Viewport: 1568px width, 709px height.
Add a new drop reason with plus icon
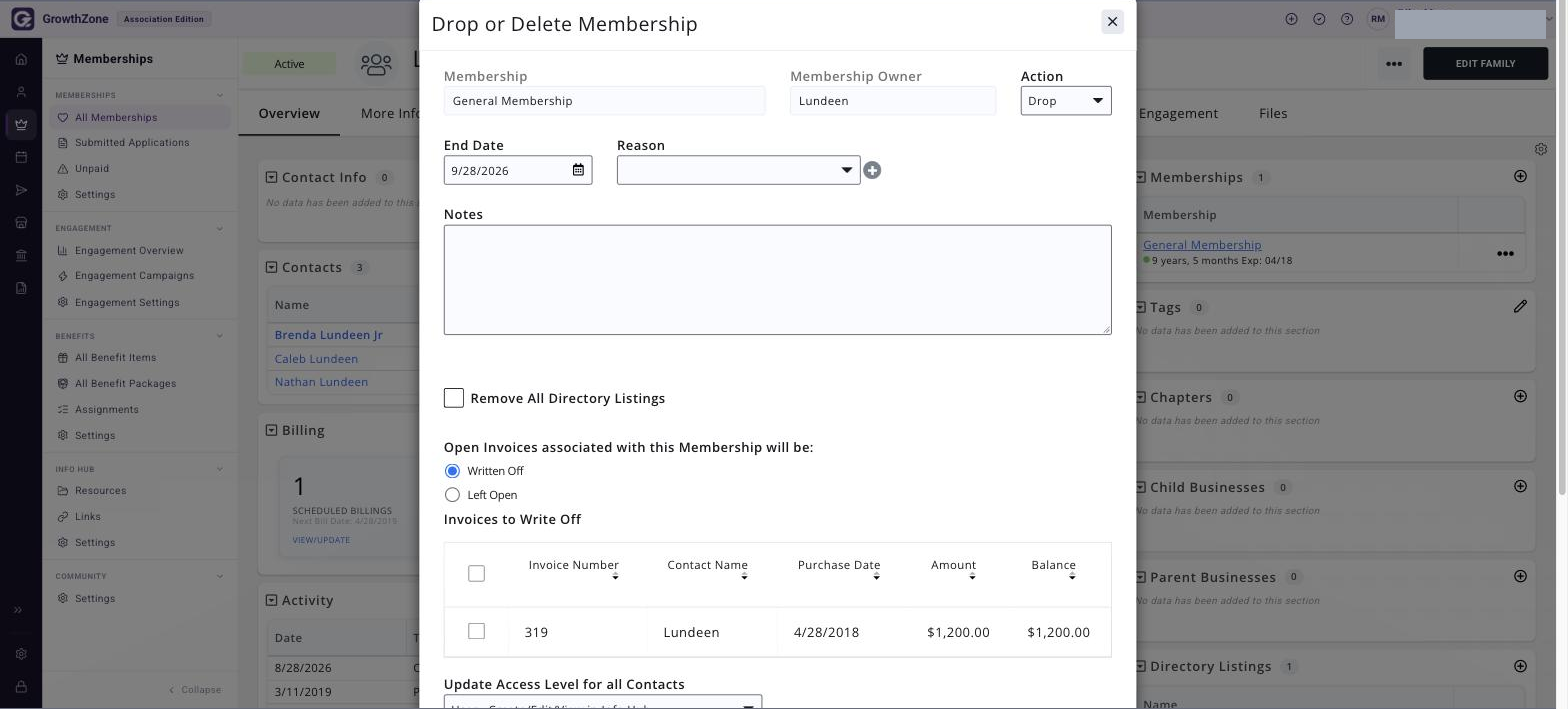tap(872, 171)
